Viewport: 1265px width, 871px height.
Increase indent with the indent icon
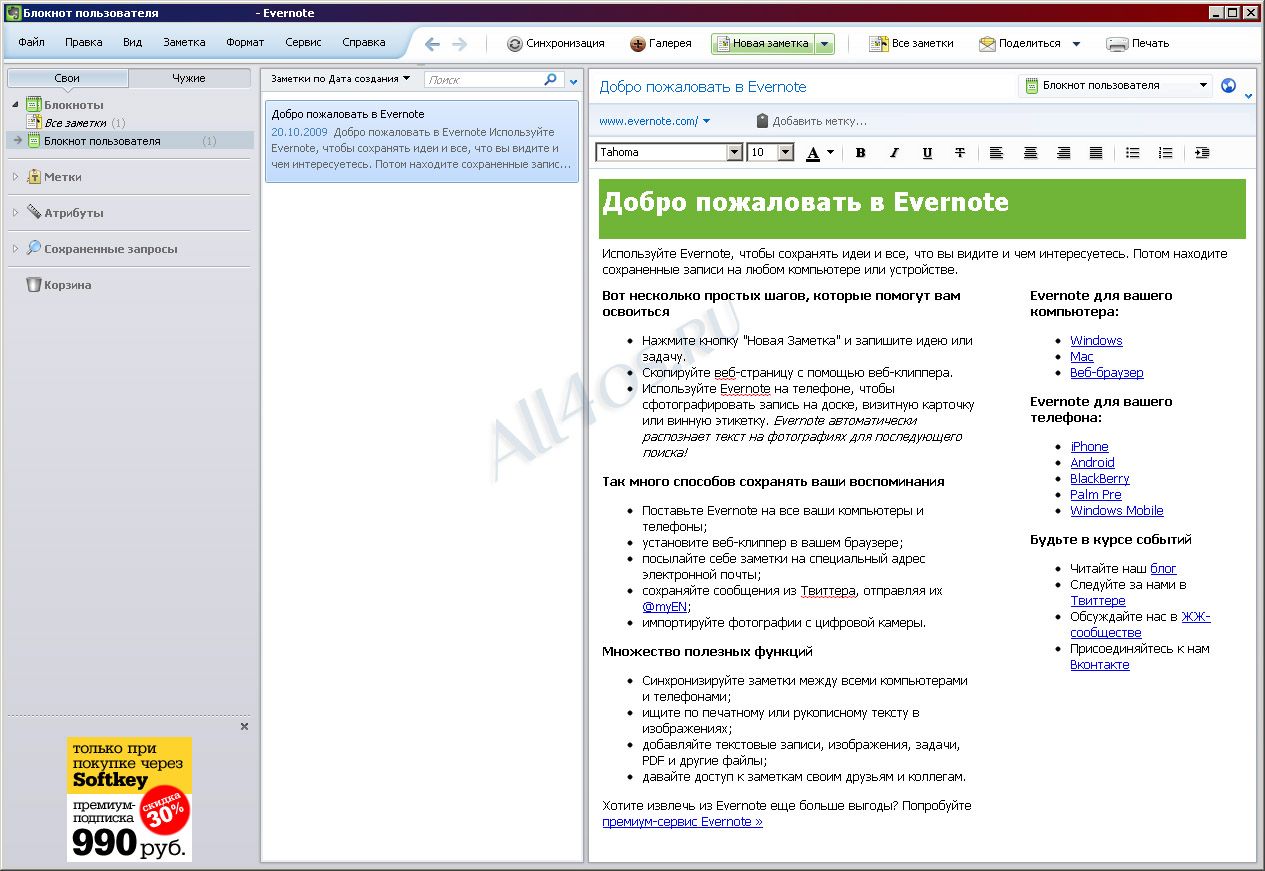coord(1201,153)
